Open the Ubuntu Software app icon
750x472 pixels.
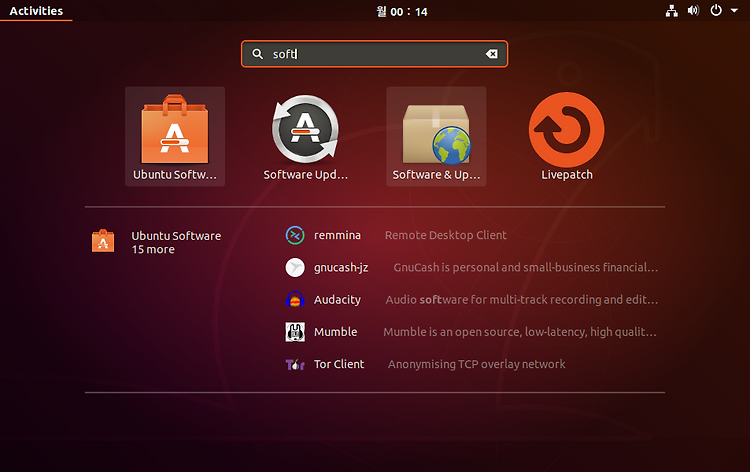[x=175, y=129]
